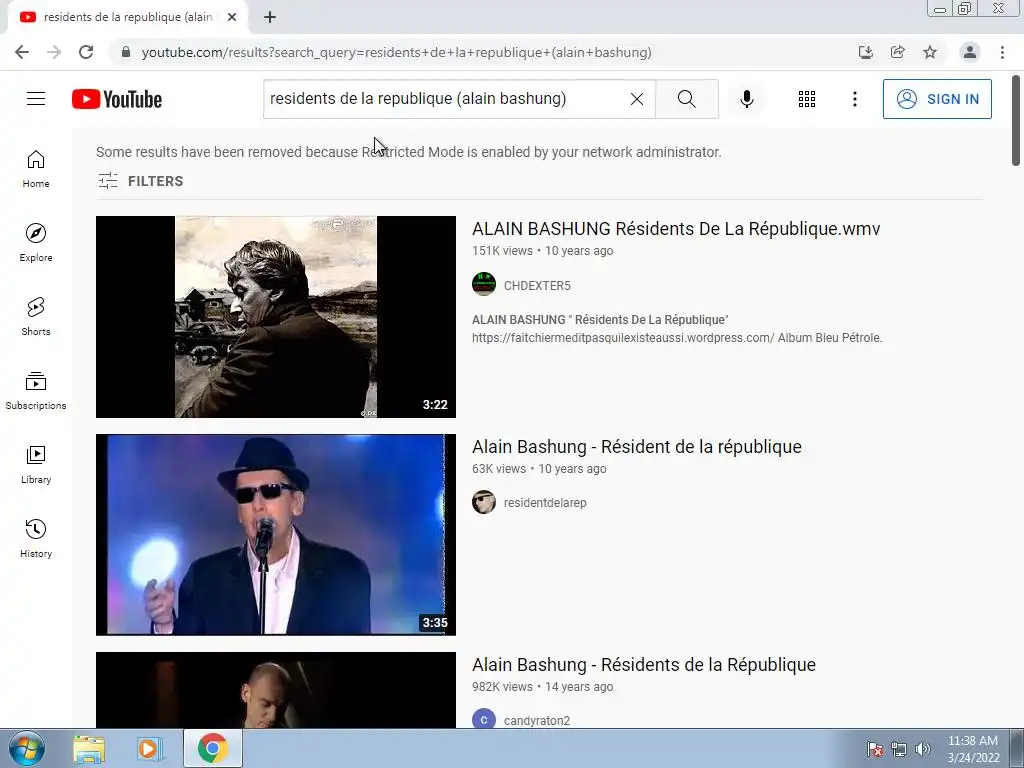
Task: Click the magnifier search button
Action: click(x=686, y=99)
